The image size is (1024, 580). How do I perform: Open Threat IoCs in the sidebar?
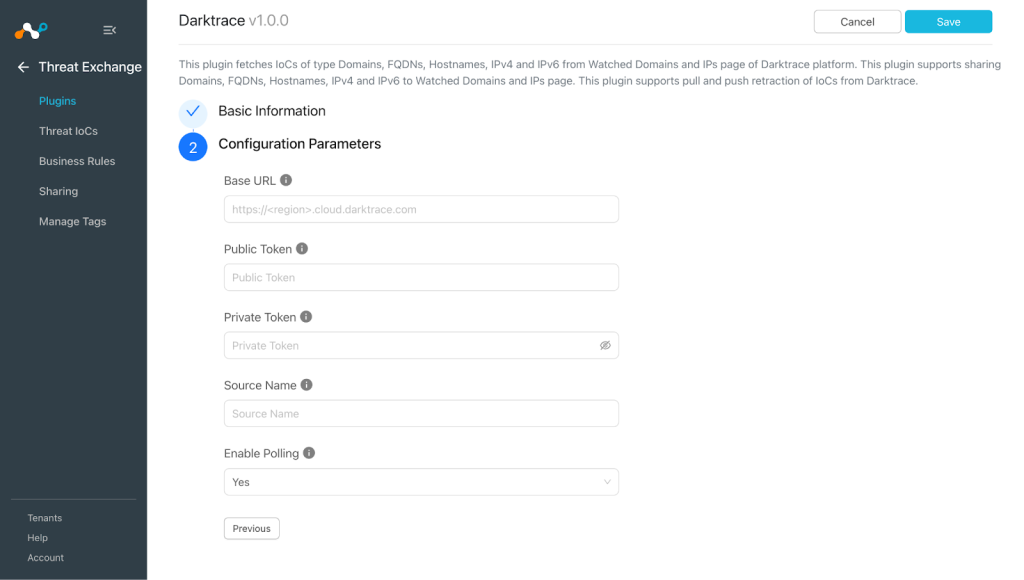click(68, 131)
